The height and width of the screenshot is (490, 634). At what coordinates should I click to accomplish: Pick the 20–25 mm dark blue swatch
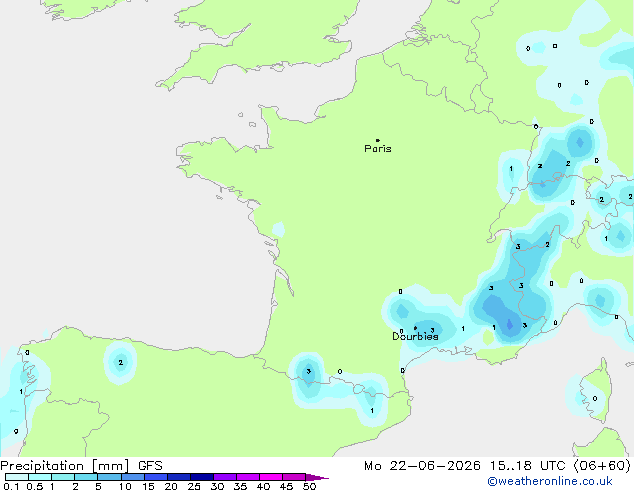click(x=179, y=477)
